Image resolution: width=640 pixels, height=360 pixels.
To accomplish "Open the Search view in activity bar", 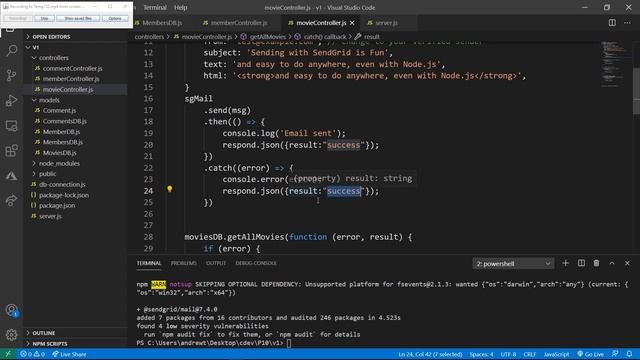I will point(11,50).
